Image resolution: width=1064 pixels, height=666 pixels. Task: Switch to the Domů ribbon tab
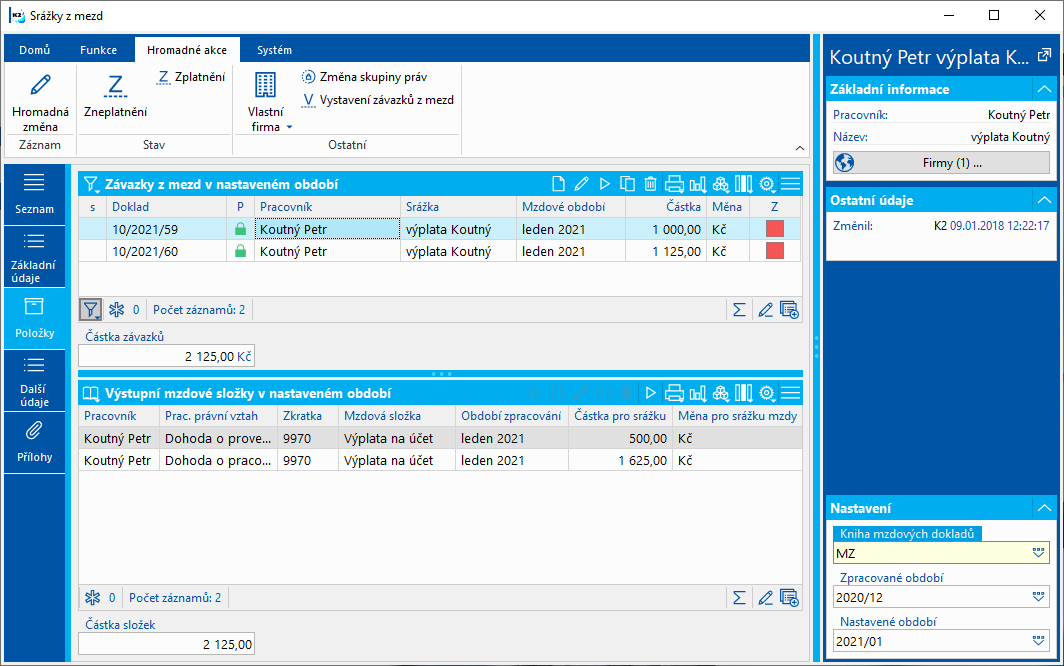[35, 50]
